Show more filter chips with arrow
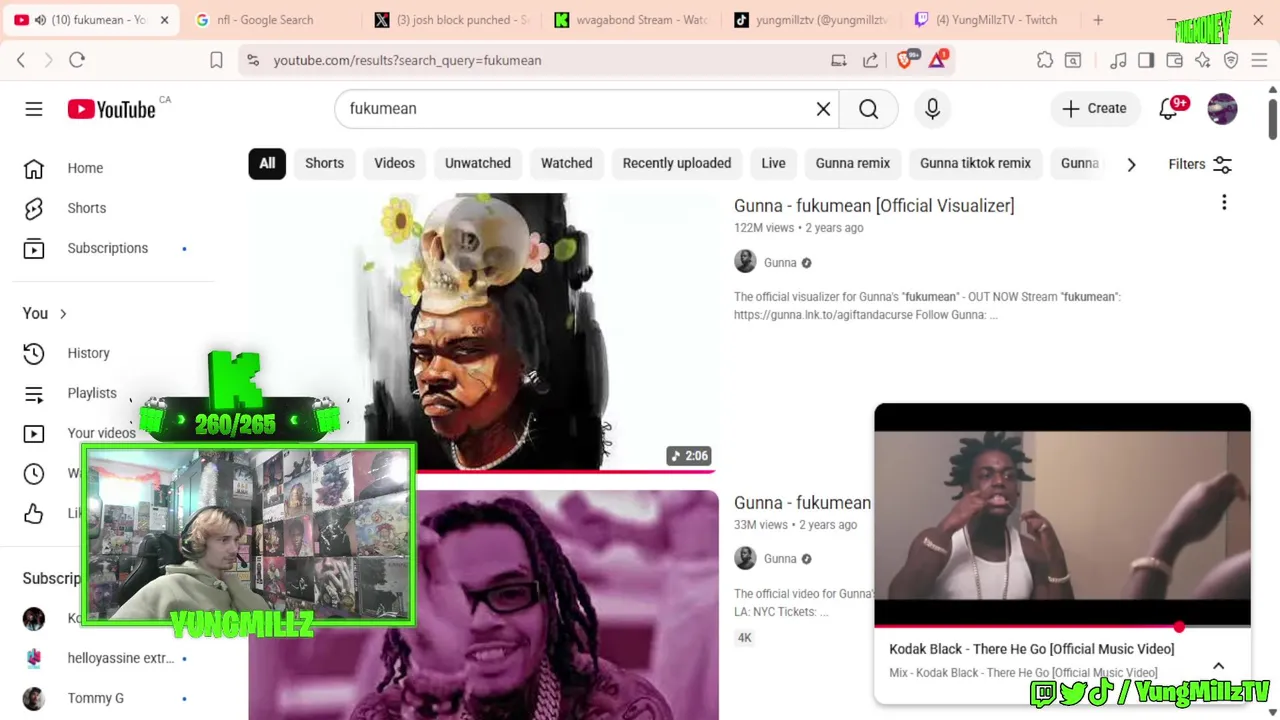 [x=1131, y=164]
